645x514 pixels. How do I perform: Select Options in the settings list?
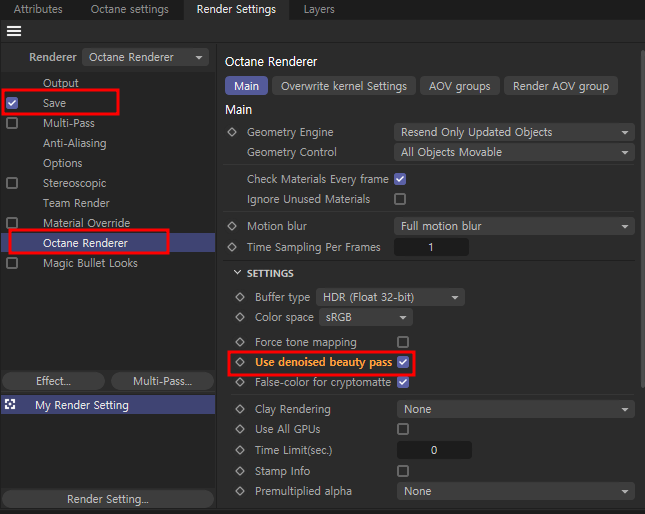63,163
